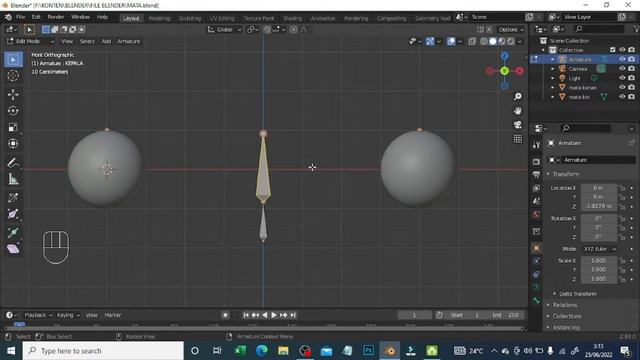This screenshot has height=360, width=640.
Task: Click the Marker button in timeline
Action: (x=113, y=315)
